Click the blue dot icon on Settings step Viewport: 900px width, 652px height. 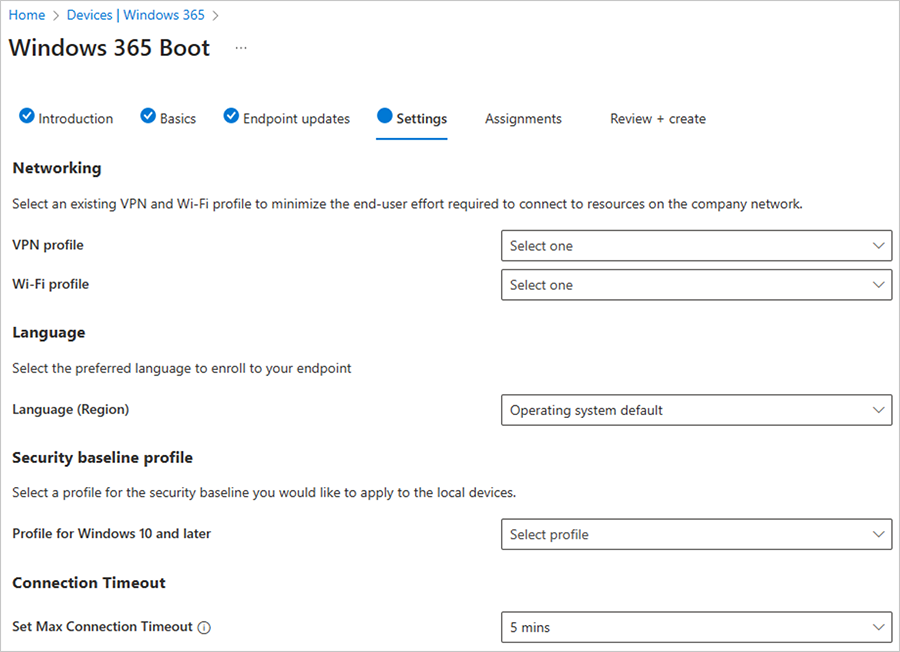click(386, 116)
